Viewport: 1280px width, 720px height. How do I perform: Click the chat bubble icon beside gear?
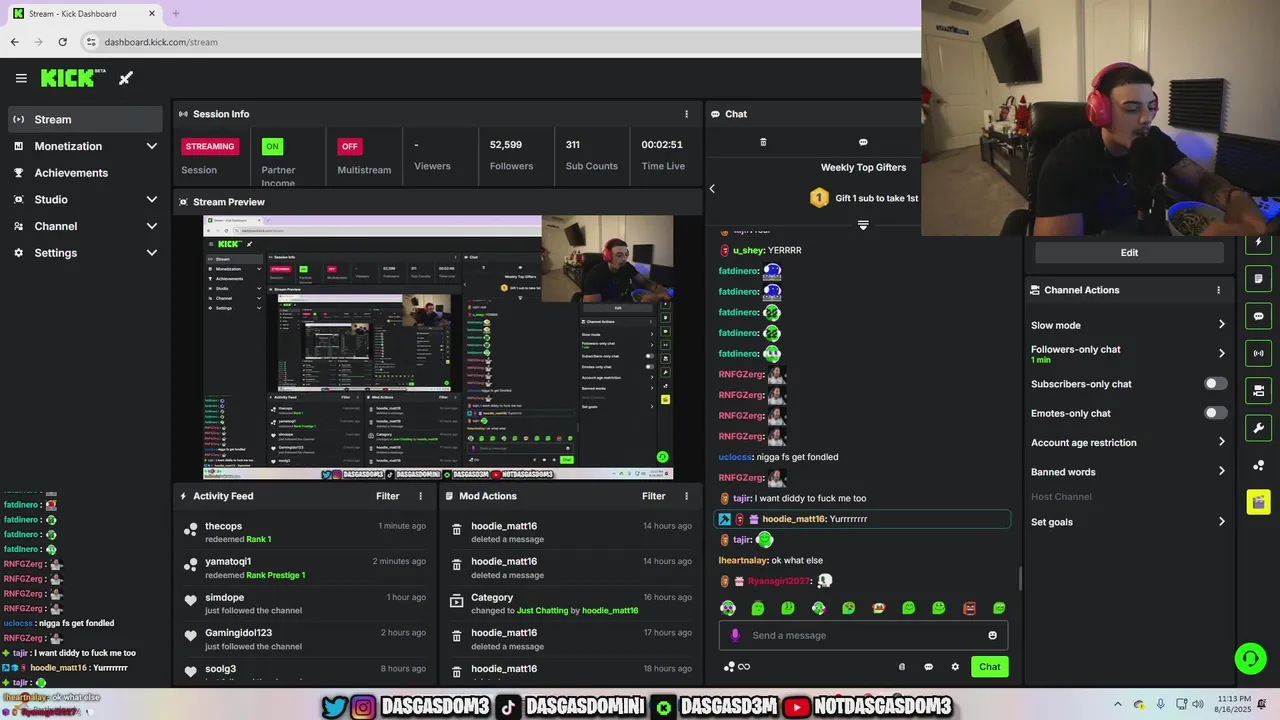coord(928,667)
